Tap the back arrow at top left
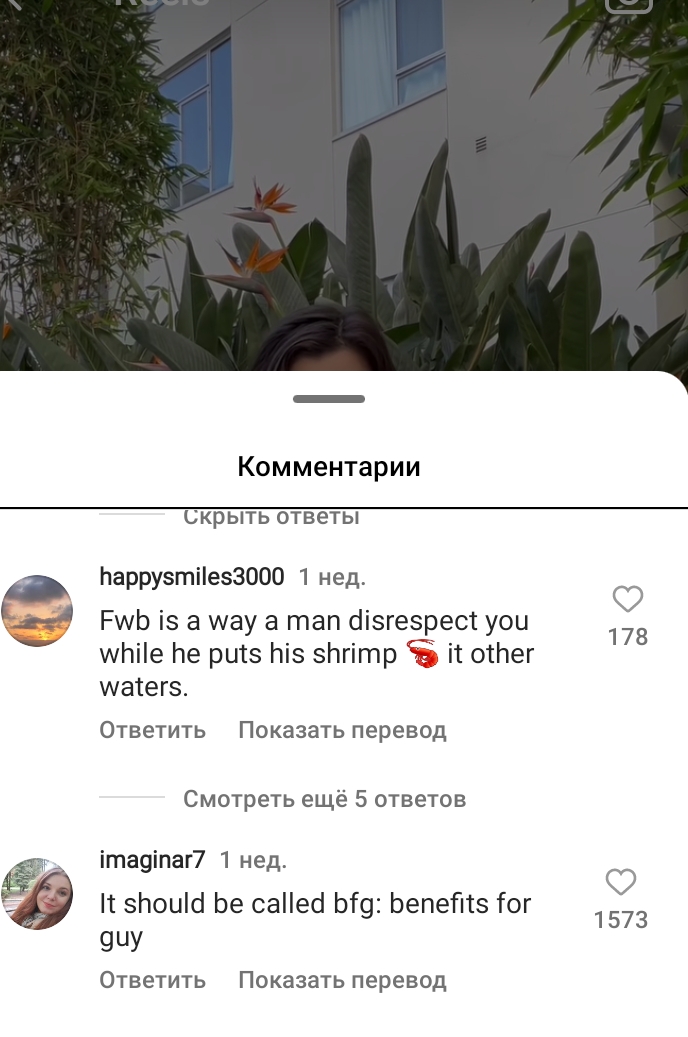 pyautogui.click(x=15, y=3)
